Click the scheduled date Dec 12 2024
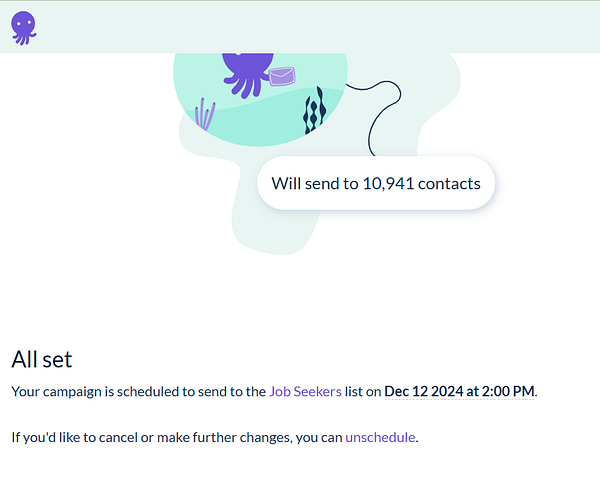Viewport: 600px width, 487px height. (424, 391)
